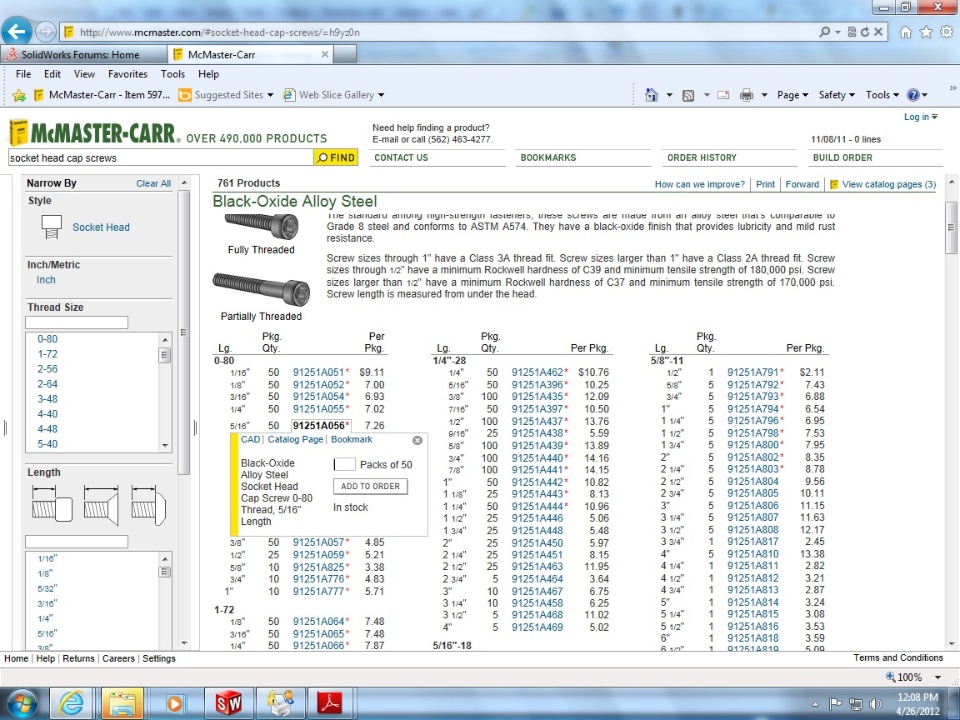
Task: Expand the Web Slice Gallery dropdown
Action: [381, 95]
